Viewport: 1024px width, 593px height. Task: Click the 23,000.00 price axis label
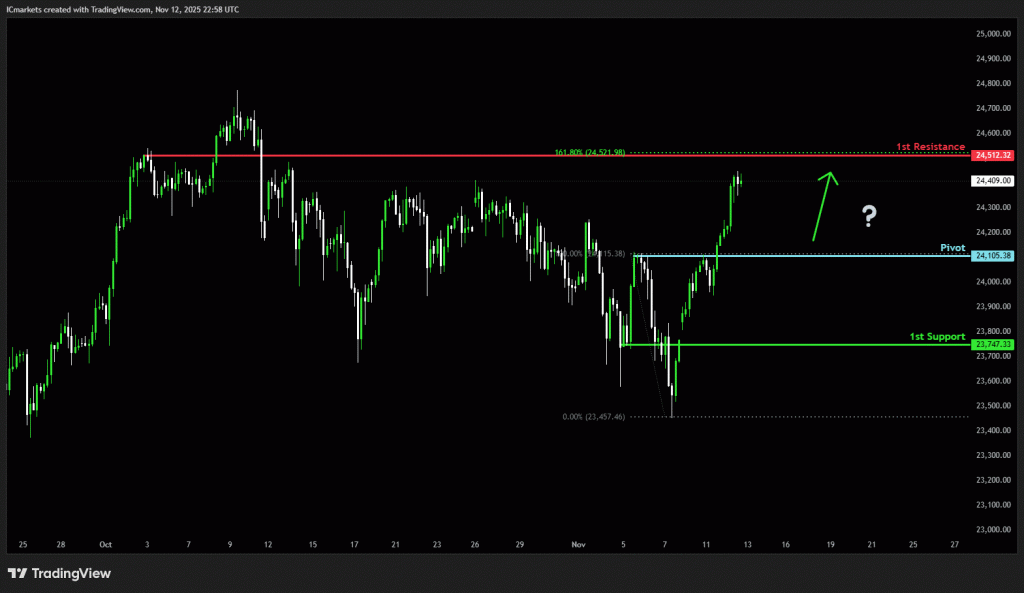click(x=993, y=529)
